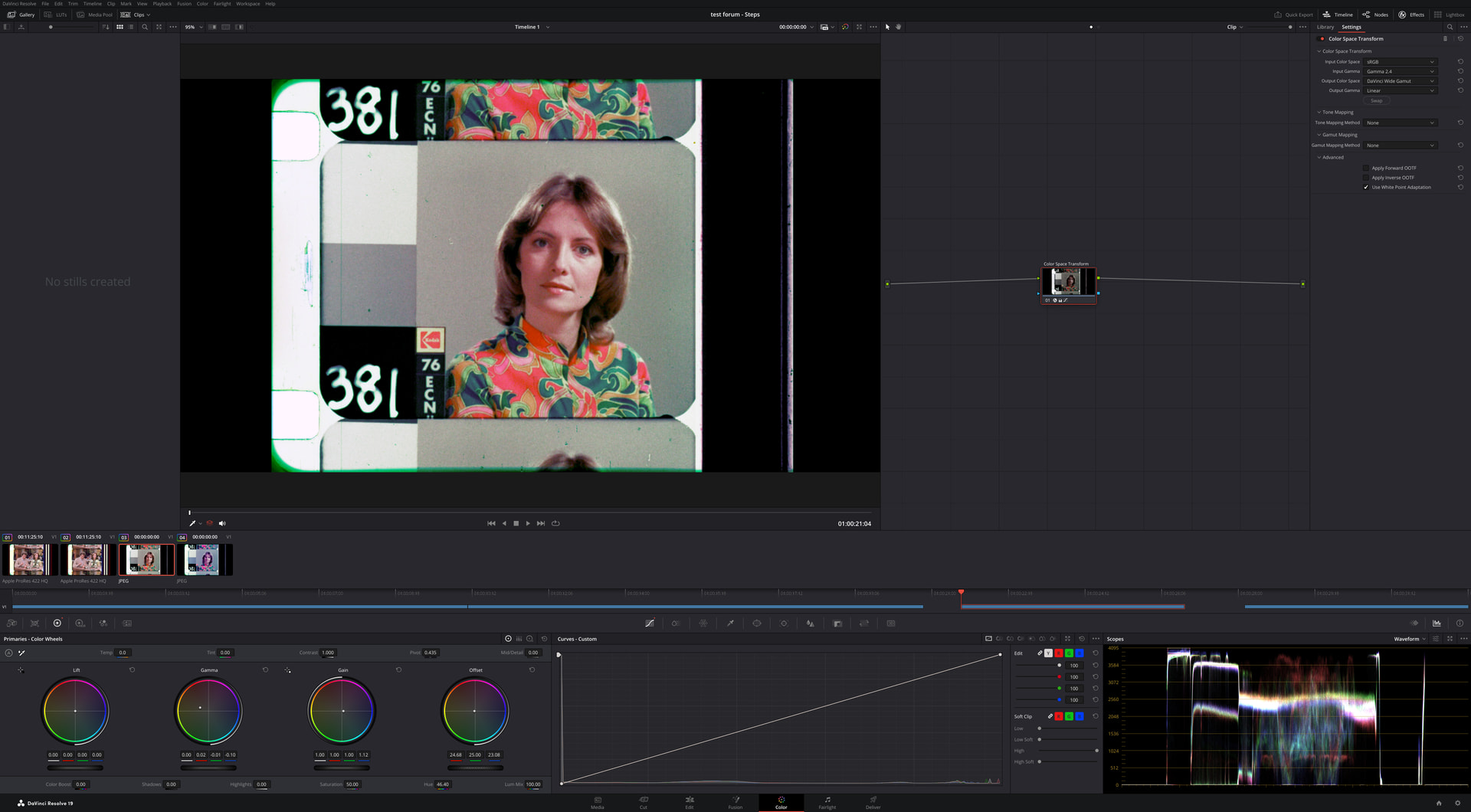Select the Qualifier eyedropper palette icon
Screen dimensions: 1471x812
pos(730,624)
